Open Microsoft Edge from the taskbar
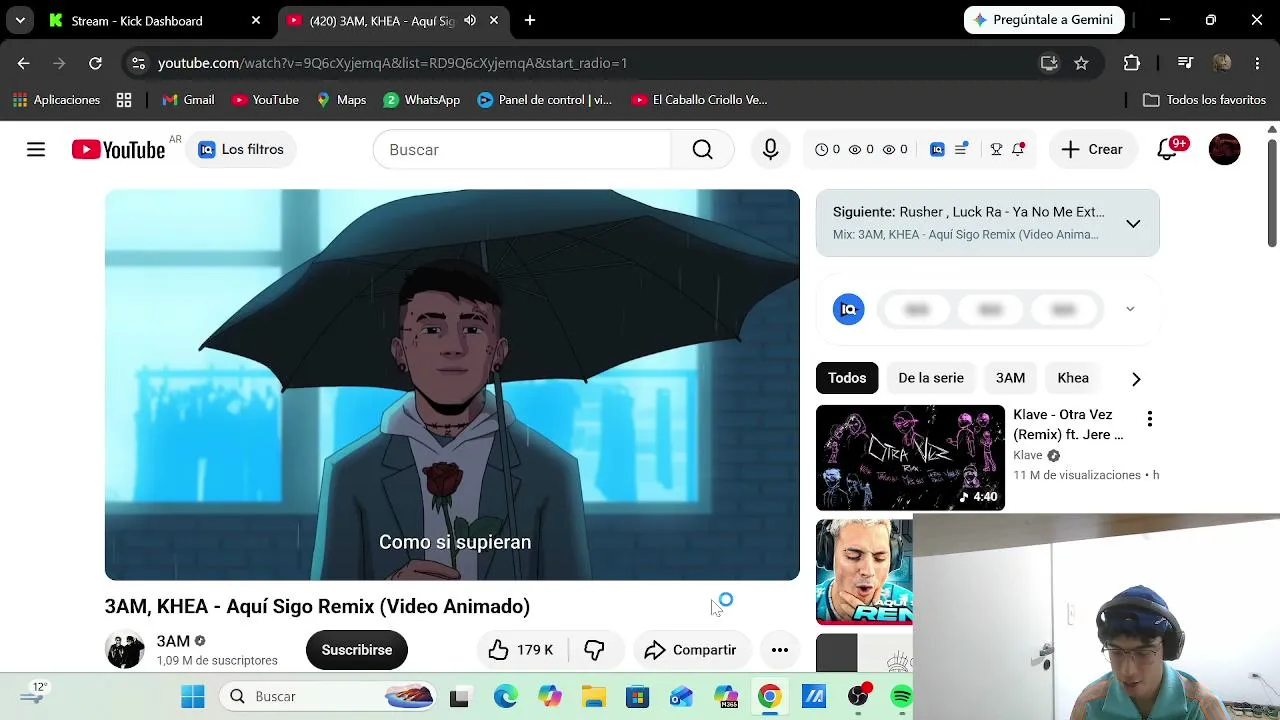Screen dimensions: 1280x720 coord(506,696)
